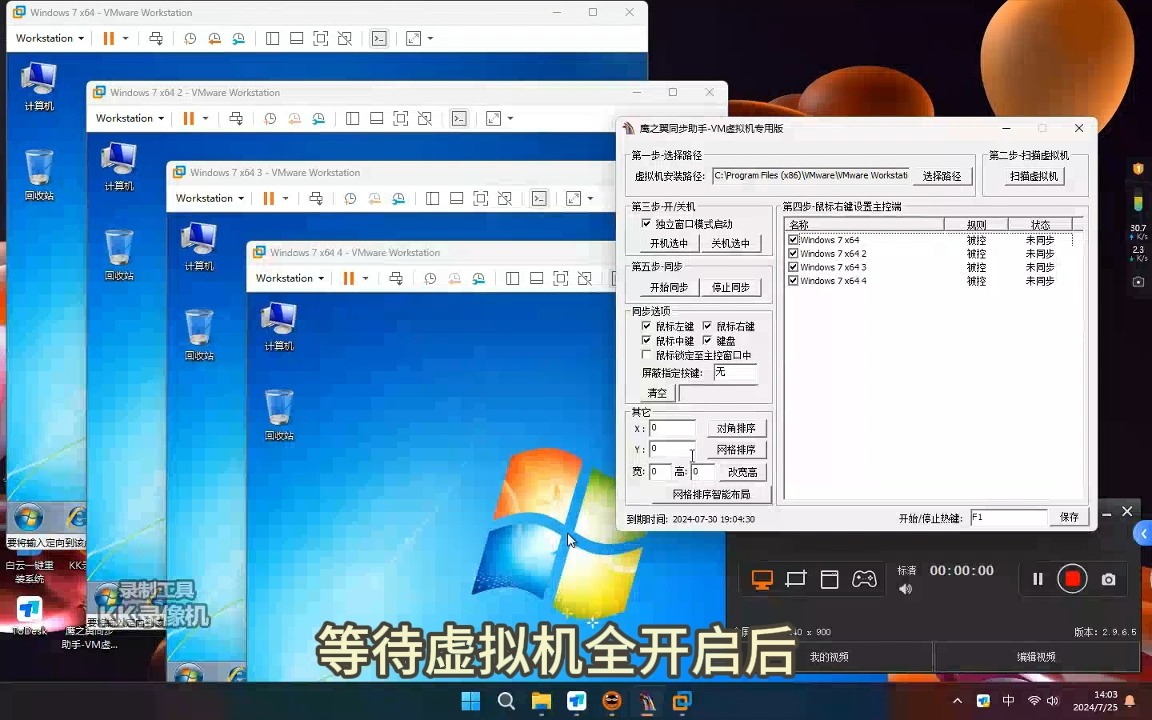The width and height of the screenshot is (1152, 720).
Task: Uncheck 鼠标右键 sync option
Action: [707, 325]
